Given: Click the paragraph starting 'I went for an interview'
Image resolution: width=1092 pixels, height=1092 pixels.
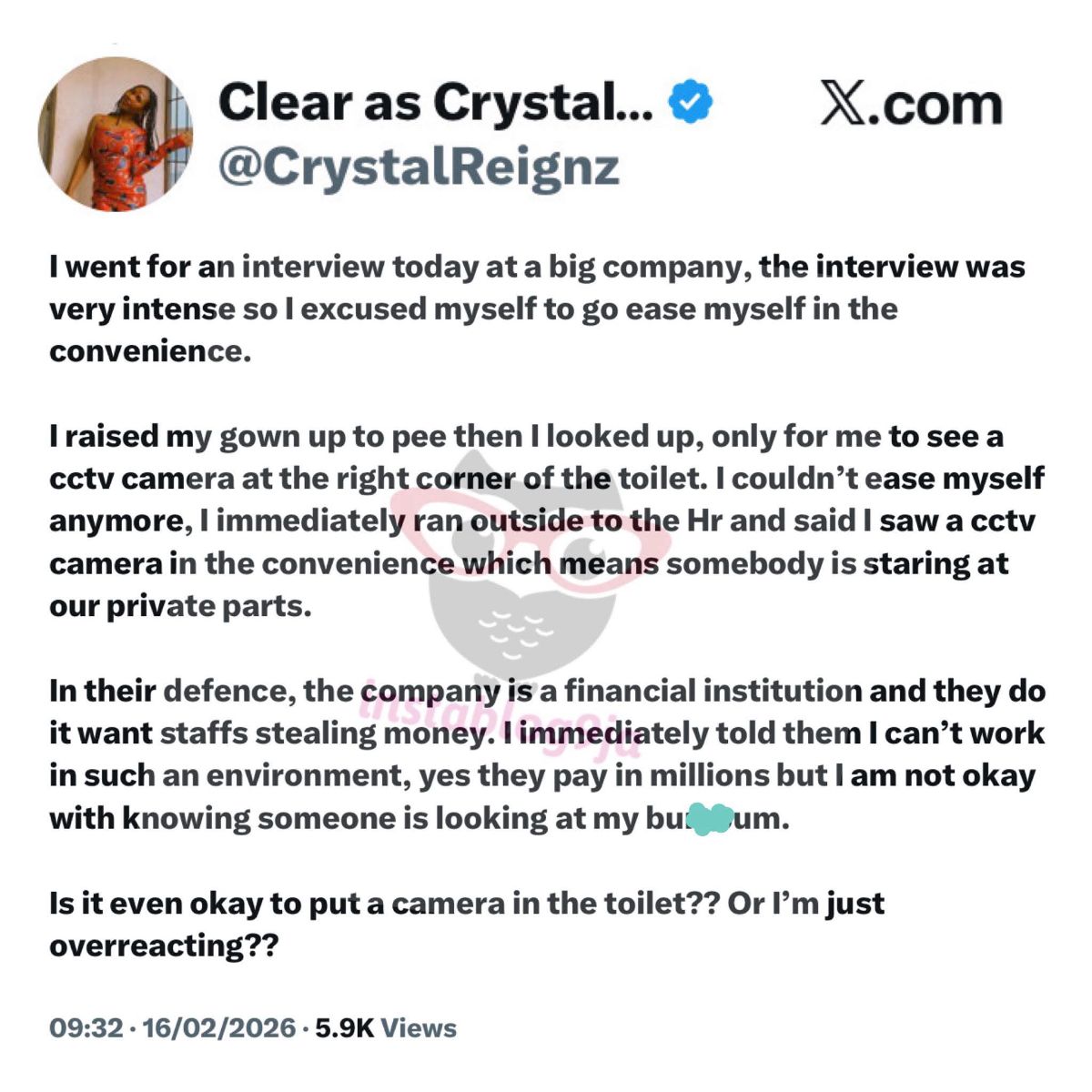Looking at the screenshot, I should (537, 308).
